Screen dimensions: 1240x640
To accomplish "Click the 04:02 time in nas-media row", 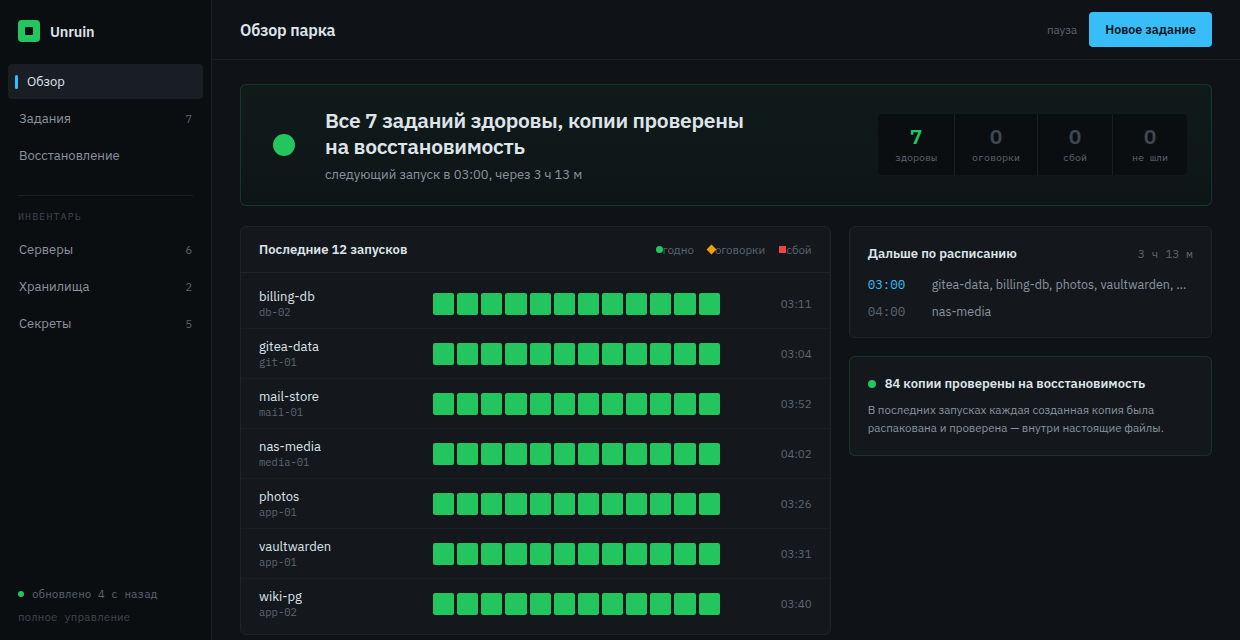I will point(796,454).
